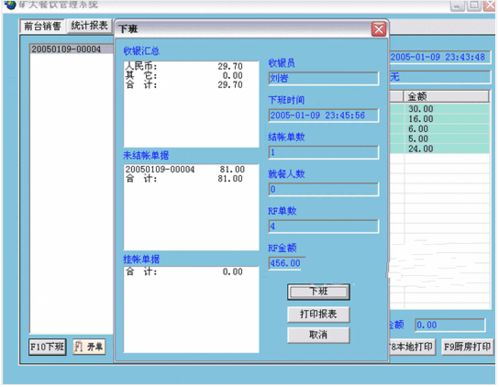
Task: Click the RF单数 field showing 4
Action: 323,226
